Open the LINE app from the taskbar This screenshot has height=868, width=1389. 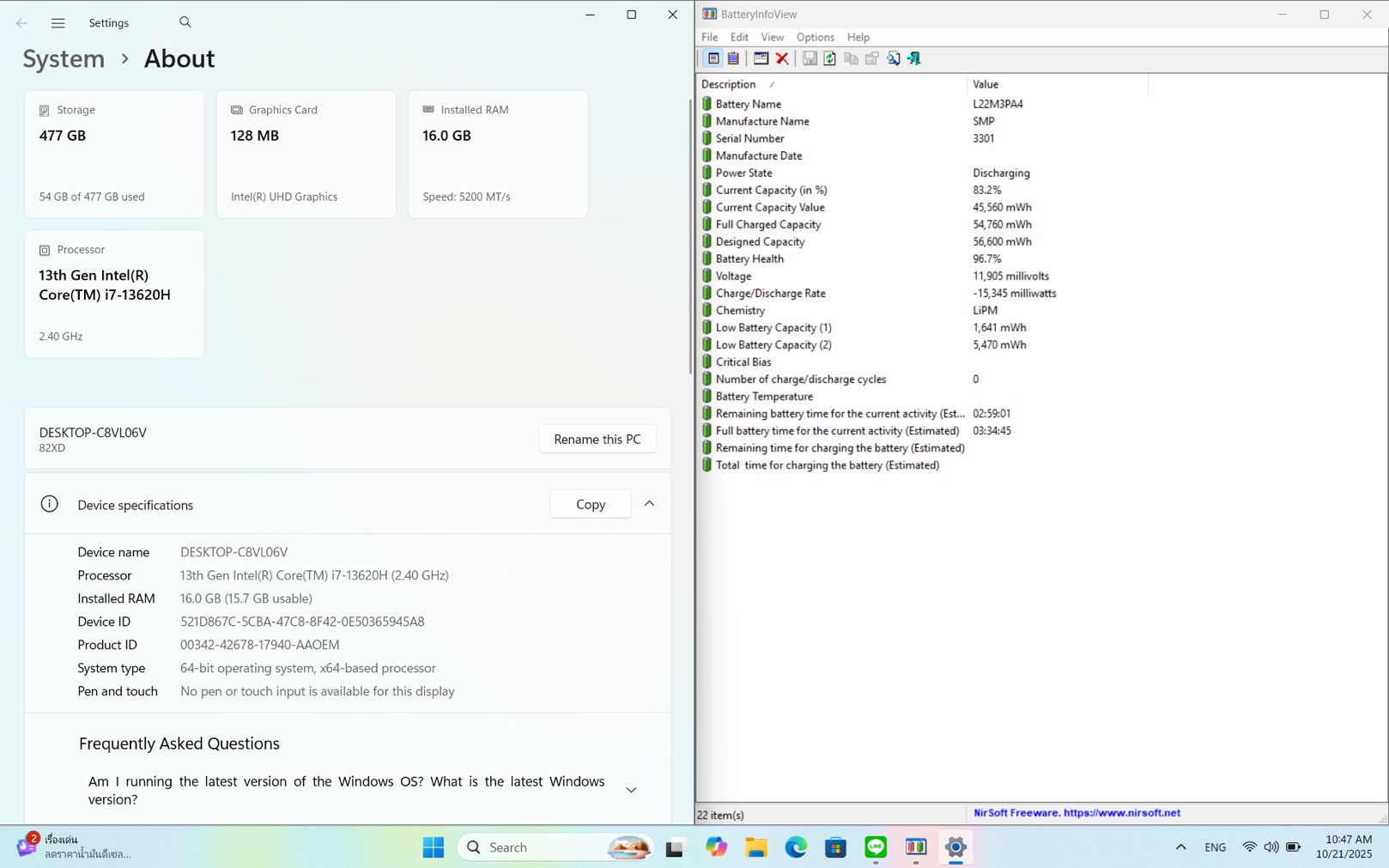pyautogui.click(x=876, y=847)
